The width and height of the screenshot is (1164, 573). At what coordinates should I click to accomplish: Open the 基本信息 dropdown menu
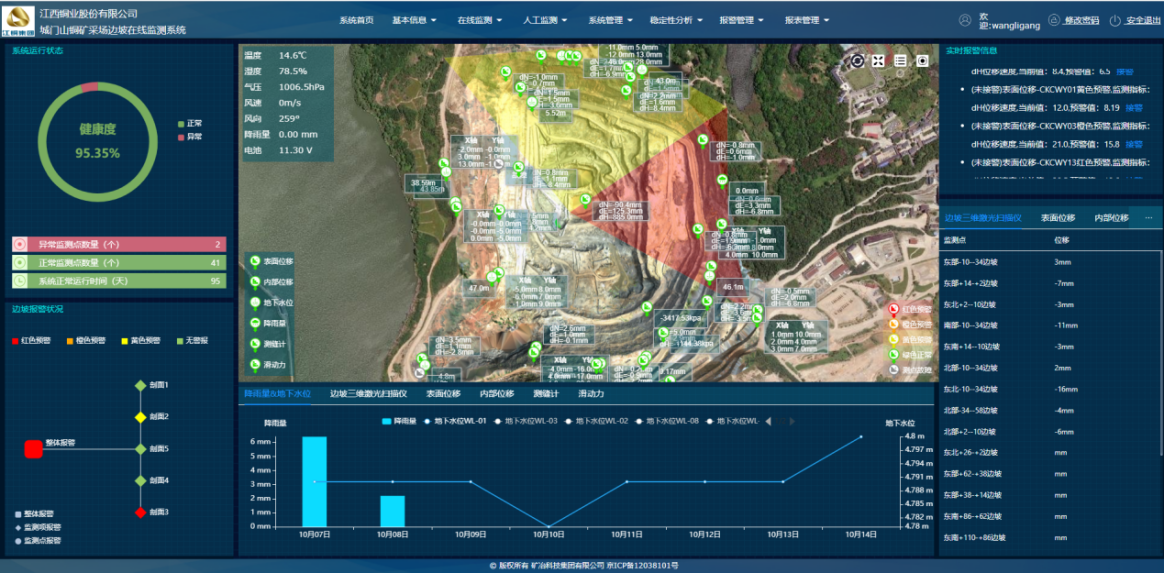pyautogui.click(x=414, y=20)
